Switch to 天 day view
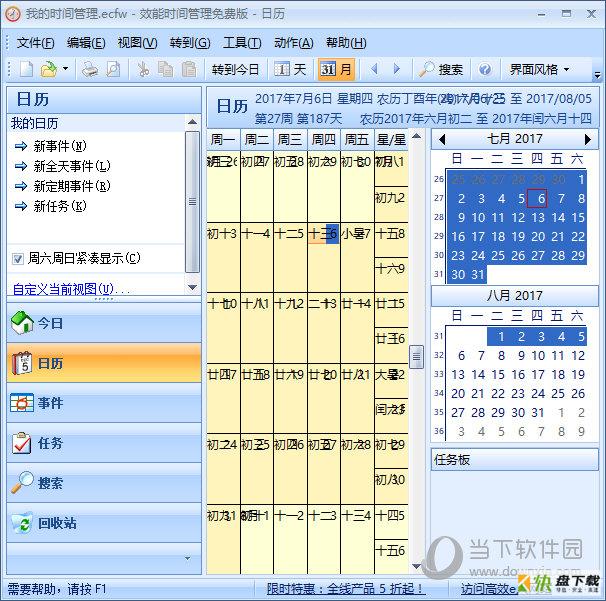The image size is (606, 601). (290, 70)
